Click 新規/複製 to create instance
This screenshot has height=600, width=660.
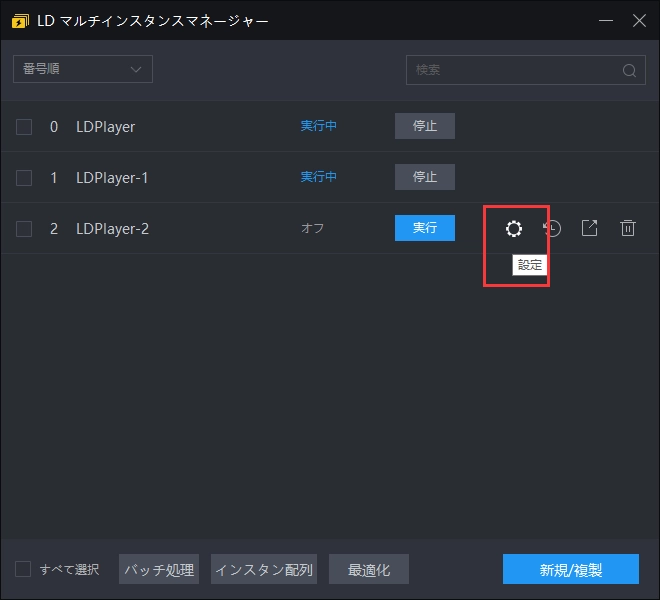pos(571,569)
